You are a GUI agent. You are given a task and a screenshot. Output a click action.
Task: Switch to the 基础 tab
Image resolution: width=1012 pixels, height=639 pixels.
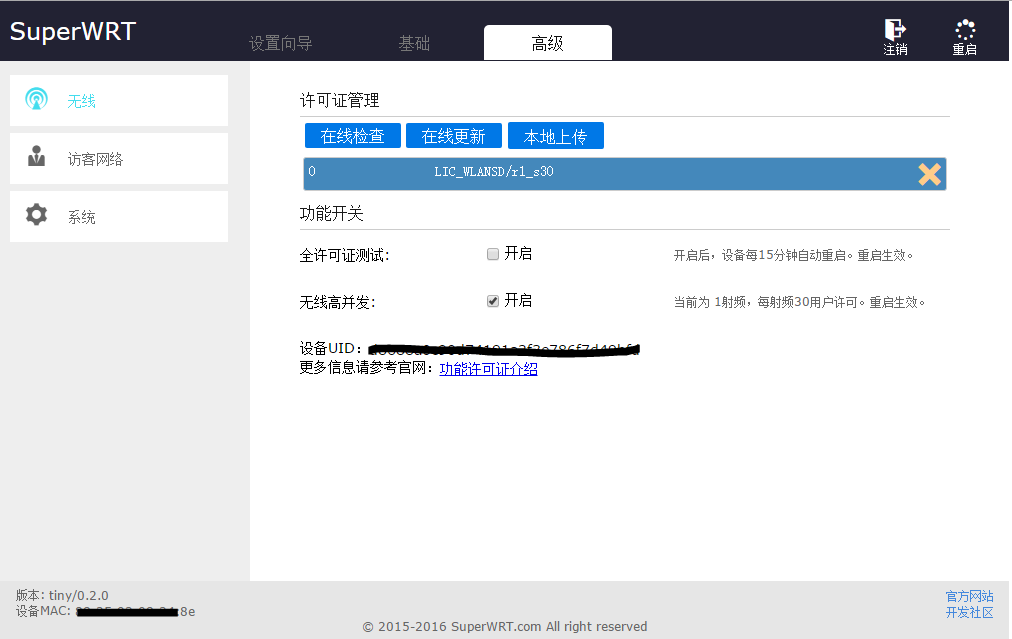pyautogui.click(x=414, y=43)
